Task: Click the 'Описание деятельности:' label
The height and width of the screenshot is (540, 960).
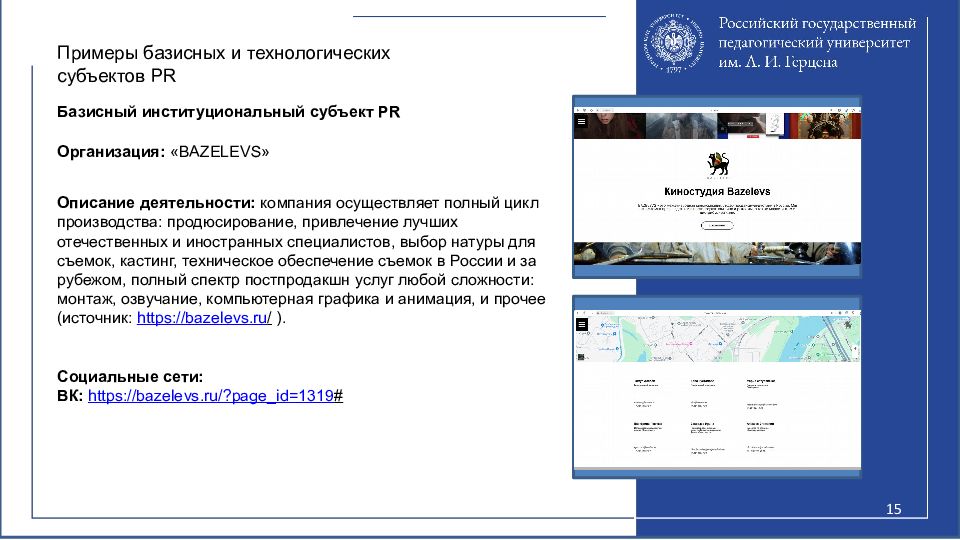Action: pyautogui.click(x=156, y=203)
